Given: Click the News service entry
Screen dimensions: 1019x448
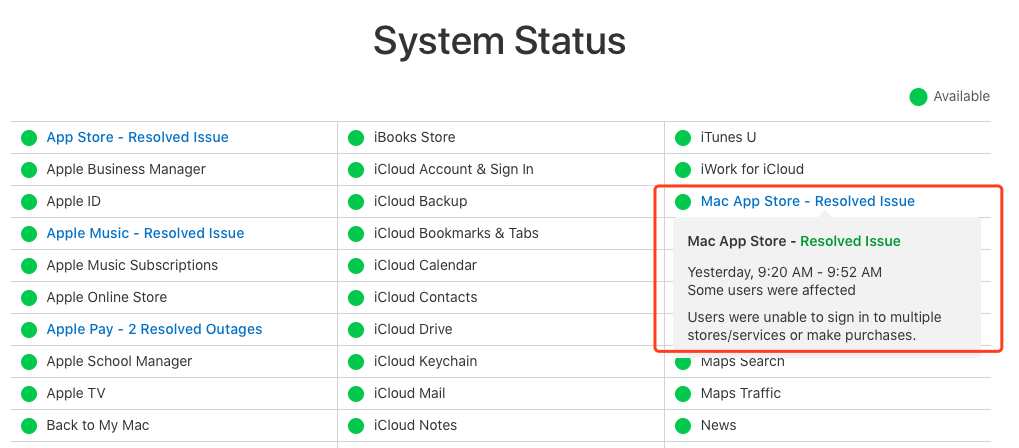Looking at the screenshot, I should tap(718, 425).
